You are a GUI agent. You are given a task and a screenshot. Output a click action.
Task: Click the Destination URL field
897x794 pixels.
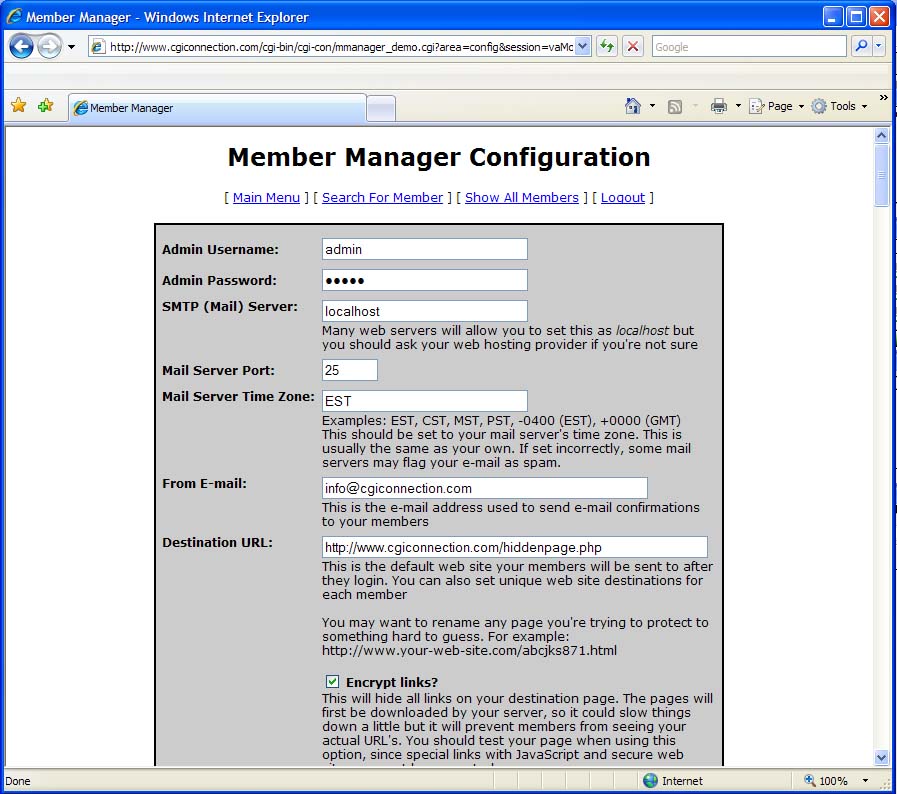point(514,547)
